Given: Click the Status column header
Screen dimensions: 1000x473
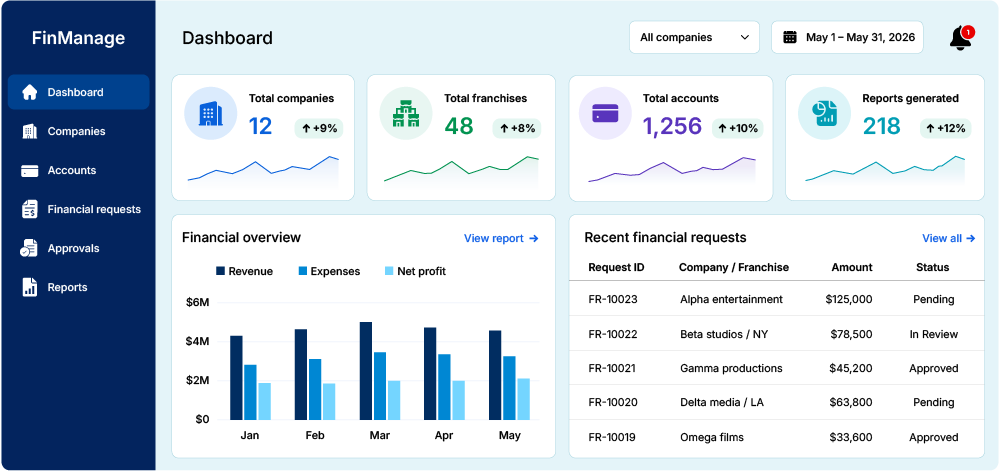Looking at the screenshot, I should (x=932, y=268).
